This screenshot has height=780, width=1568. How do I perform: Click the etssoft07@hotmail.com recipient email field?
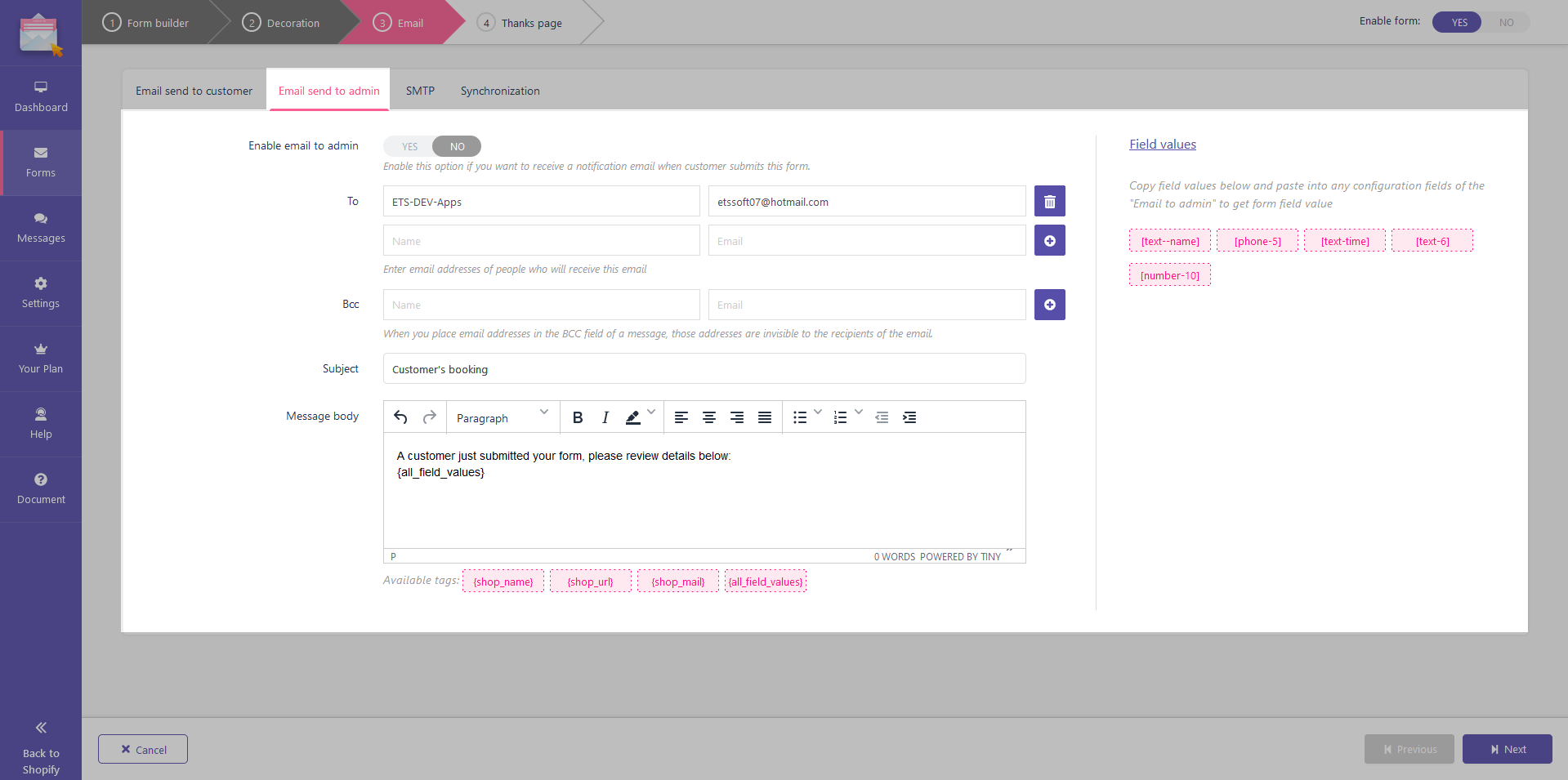(x=867, y=201)
